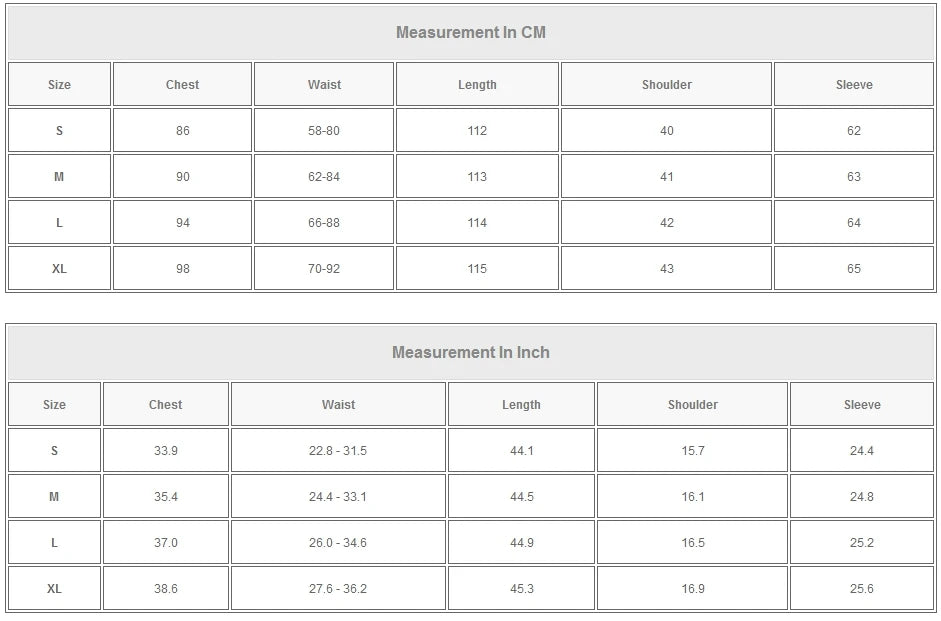Click the Shoulder header in the CM table

(667, 85)
